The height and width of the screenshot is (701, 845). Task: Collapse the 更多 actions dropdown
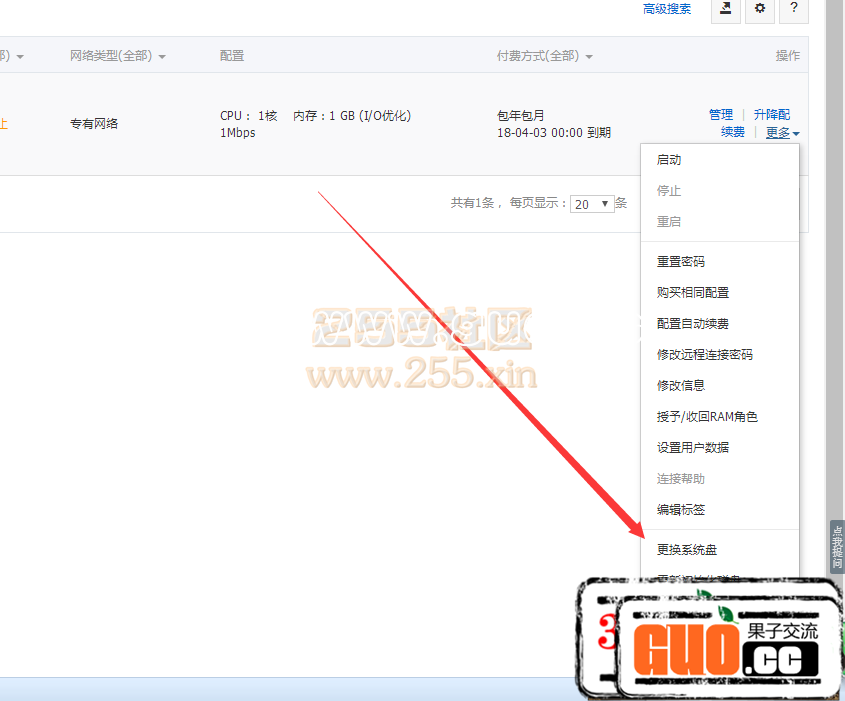coord(782,133)
